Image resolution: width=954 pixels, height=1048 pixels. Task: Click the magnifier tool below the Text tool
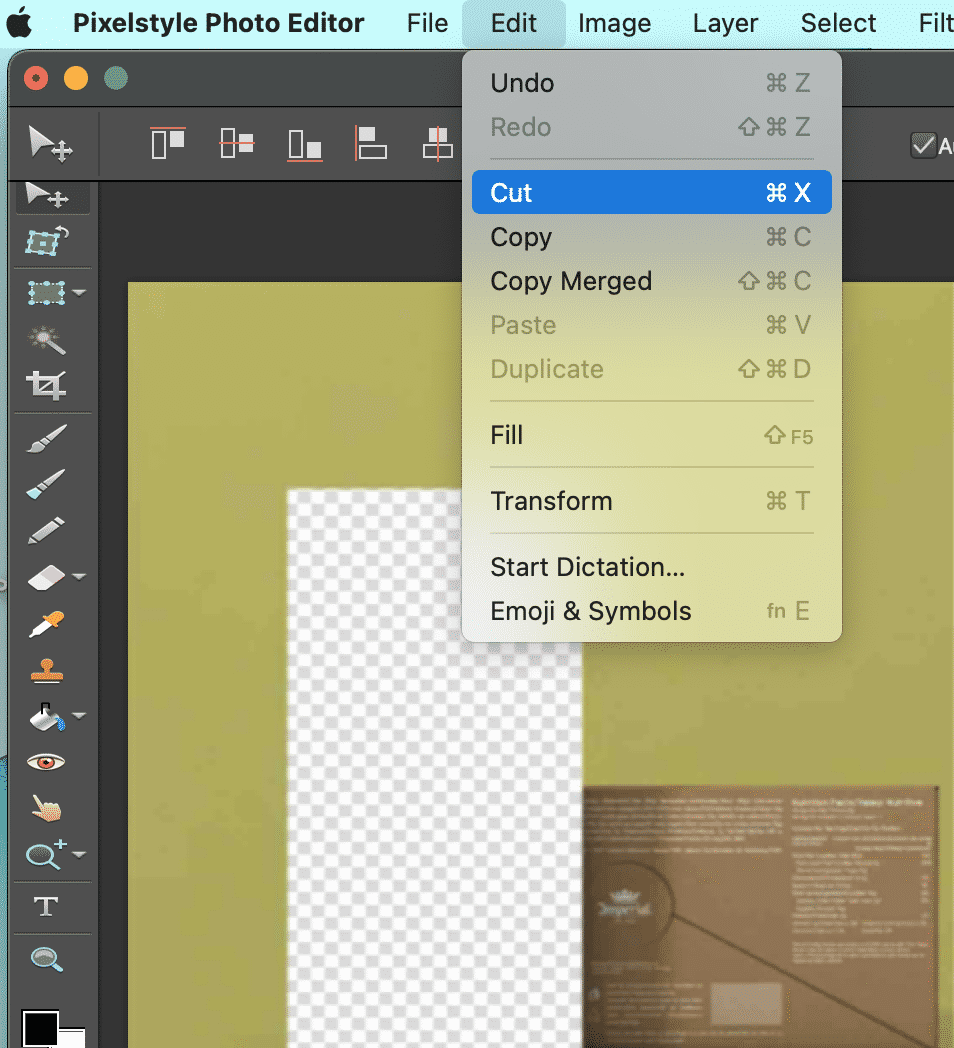click(46, 959)
